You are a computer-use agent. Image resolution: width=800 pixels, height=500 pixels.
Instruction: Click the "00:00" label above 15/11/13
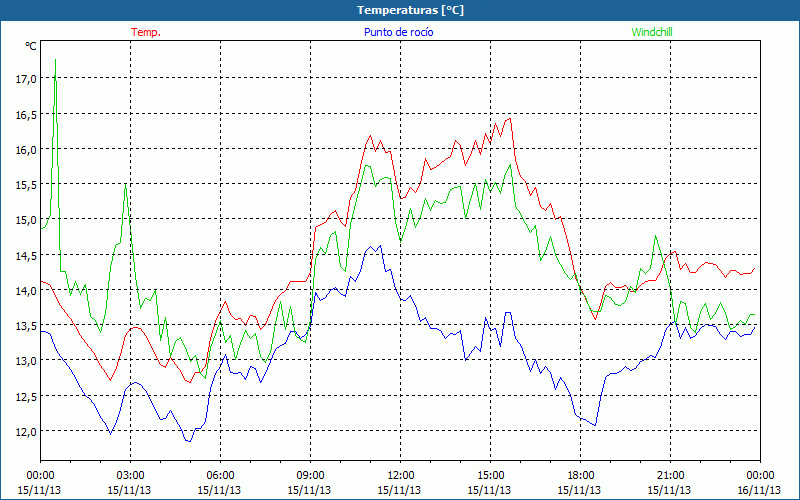pos(40,475)
